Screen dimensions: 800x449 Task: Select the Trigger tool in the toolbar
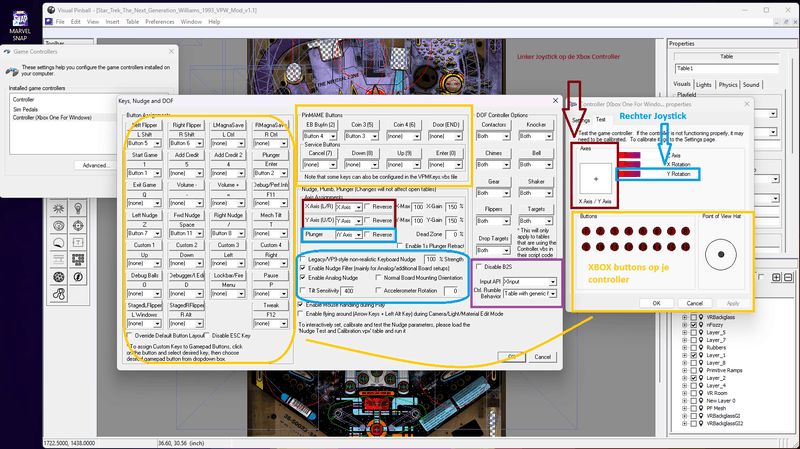[x=59, y=208]
